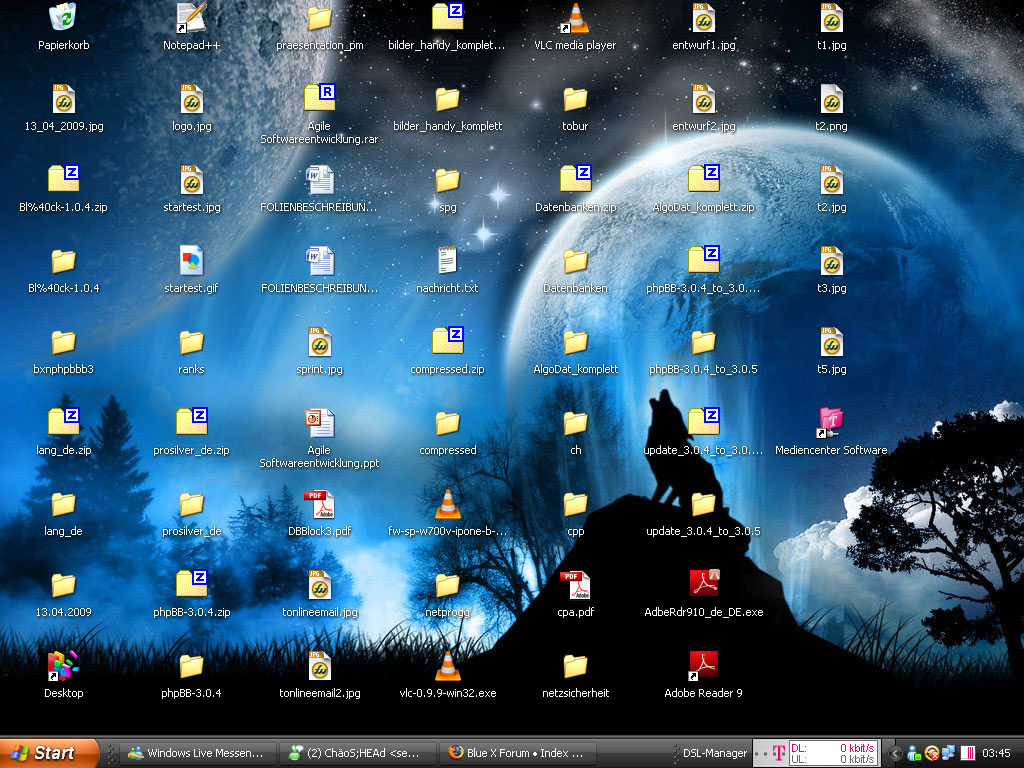Launch the Notepad++ shortcut
The image size is (1024, 768).
click(191, 18)
